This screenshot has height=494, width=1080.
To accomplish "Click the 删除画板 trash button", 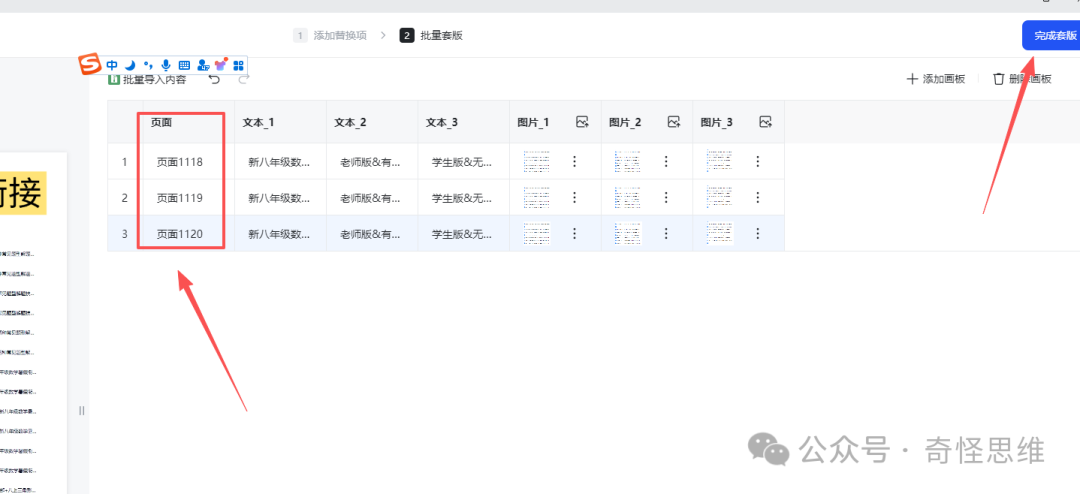I will click(x=1022, y=79).
